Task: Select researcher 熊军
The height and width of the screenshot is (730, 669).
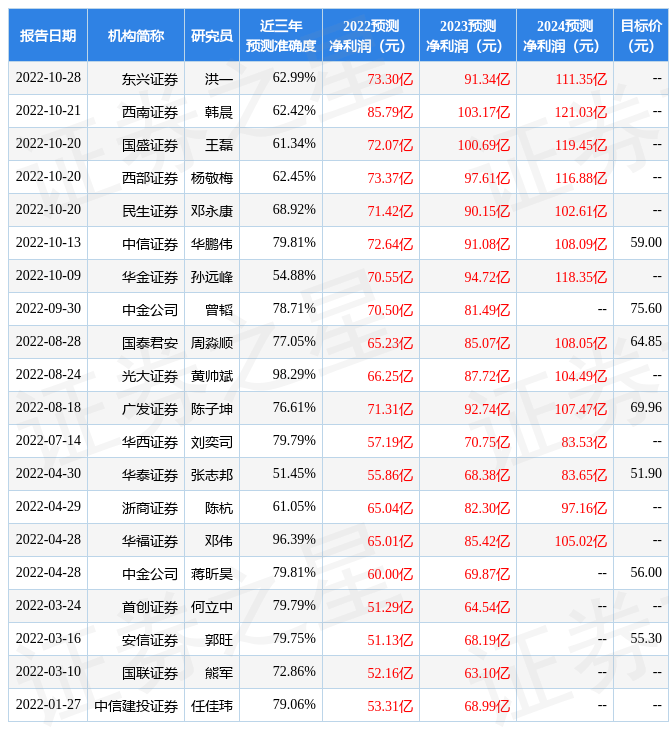Action: click(x=219, y=674)
